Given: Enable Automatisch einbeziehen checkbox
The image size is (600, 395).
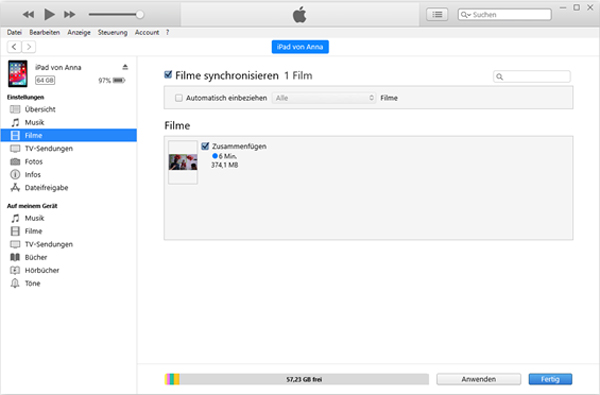Looking at the screenshot, I should (x=179, y=98).
